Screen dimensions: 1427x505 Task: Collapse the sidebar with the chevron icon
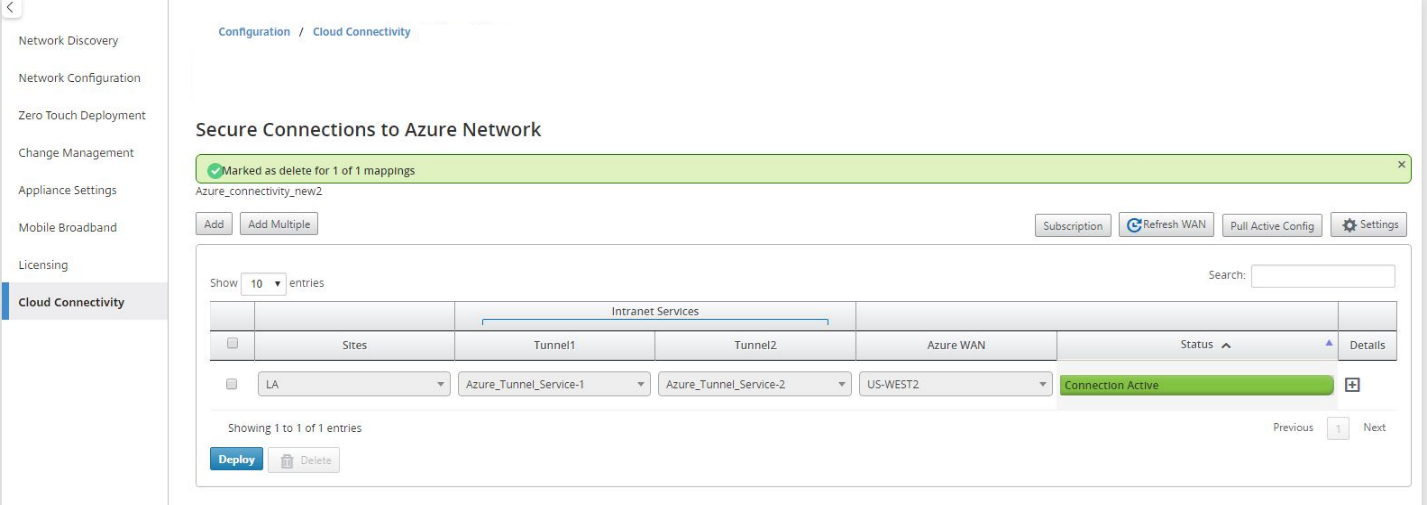pos(10,6)
